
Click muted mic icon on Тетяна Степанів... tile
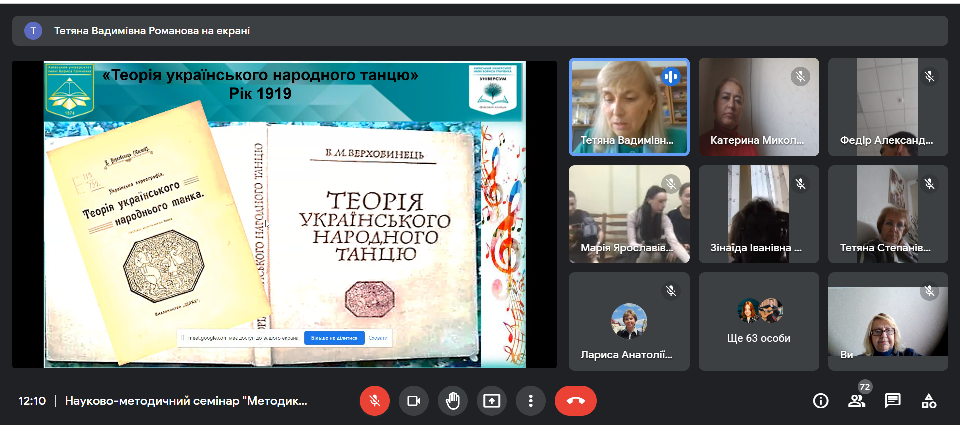point(929,184)
